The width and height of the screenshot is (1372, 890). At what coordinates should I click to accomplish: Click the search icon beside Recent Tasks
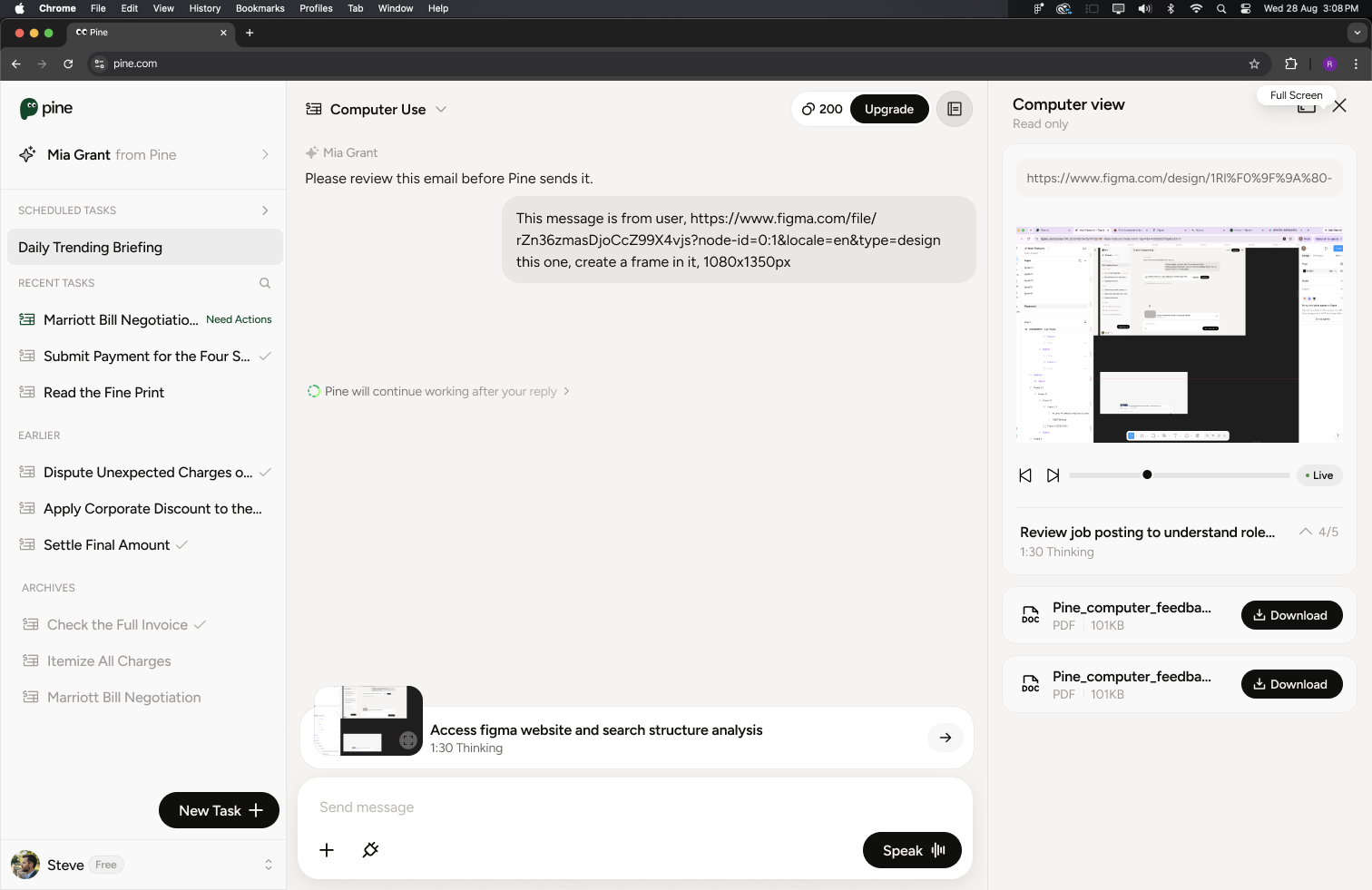click(265, 283)
